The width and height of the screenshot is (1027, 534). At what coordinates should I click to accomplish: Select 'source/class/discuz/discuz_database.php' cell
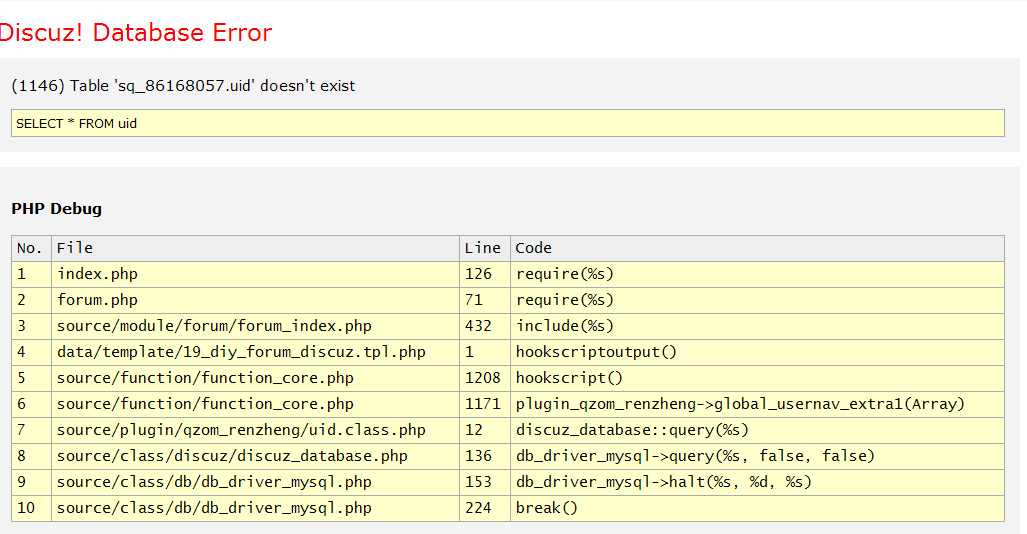point(255,456)
